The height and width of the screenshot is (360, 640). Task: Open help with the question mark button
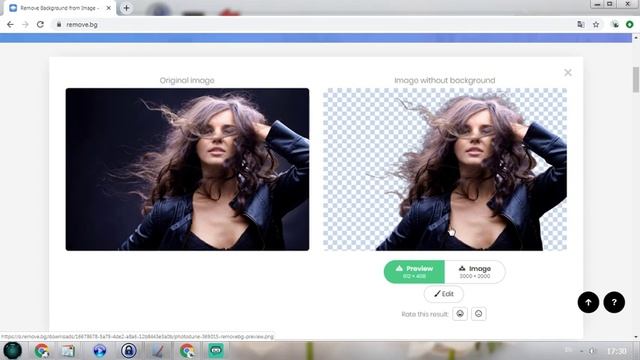coord(614,302)
